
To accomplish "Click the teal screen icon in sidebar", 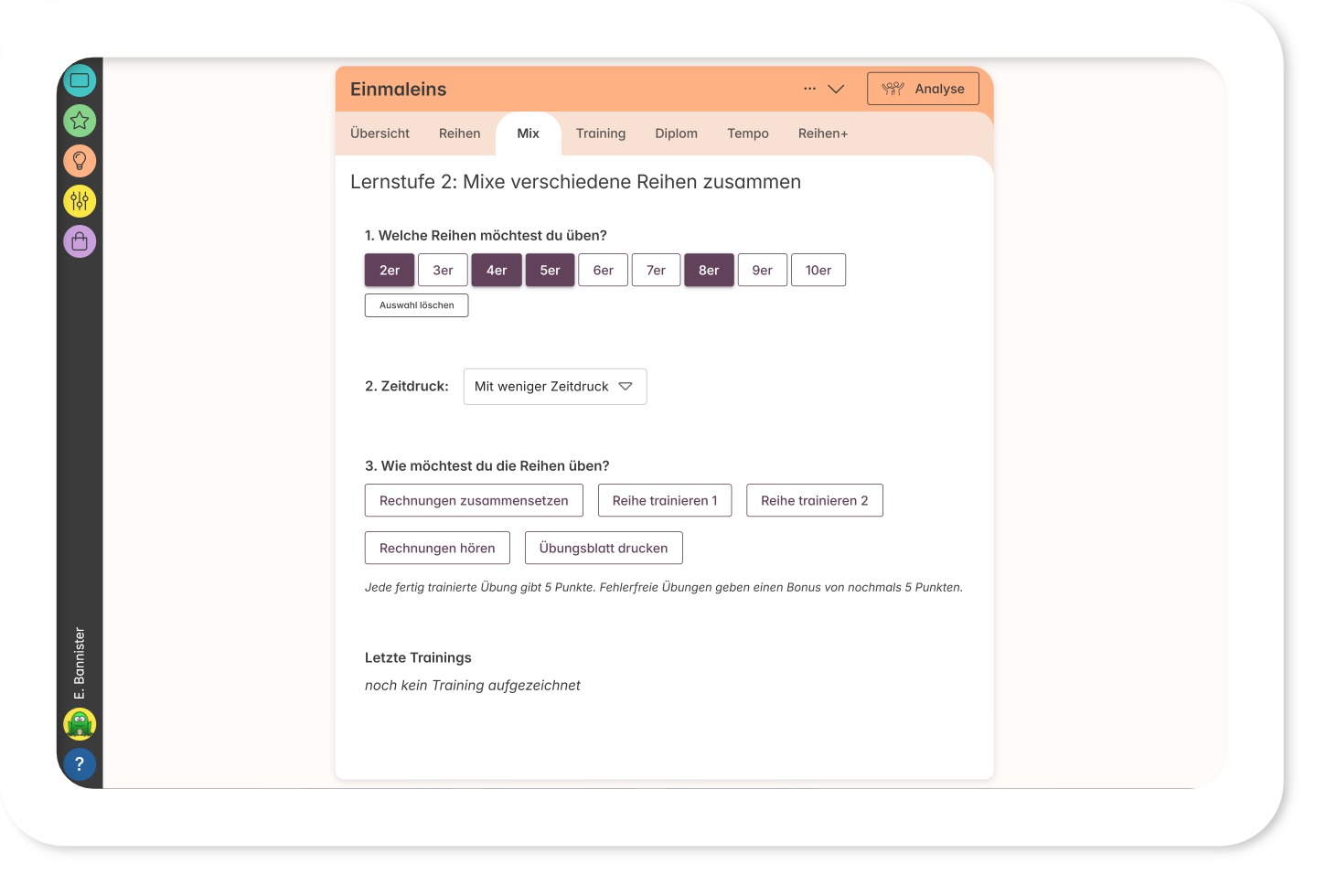I will coord(80,80).
